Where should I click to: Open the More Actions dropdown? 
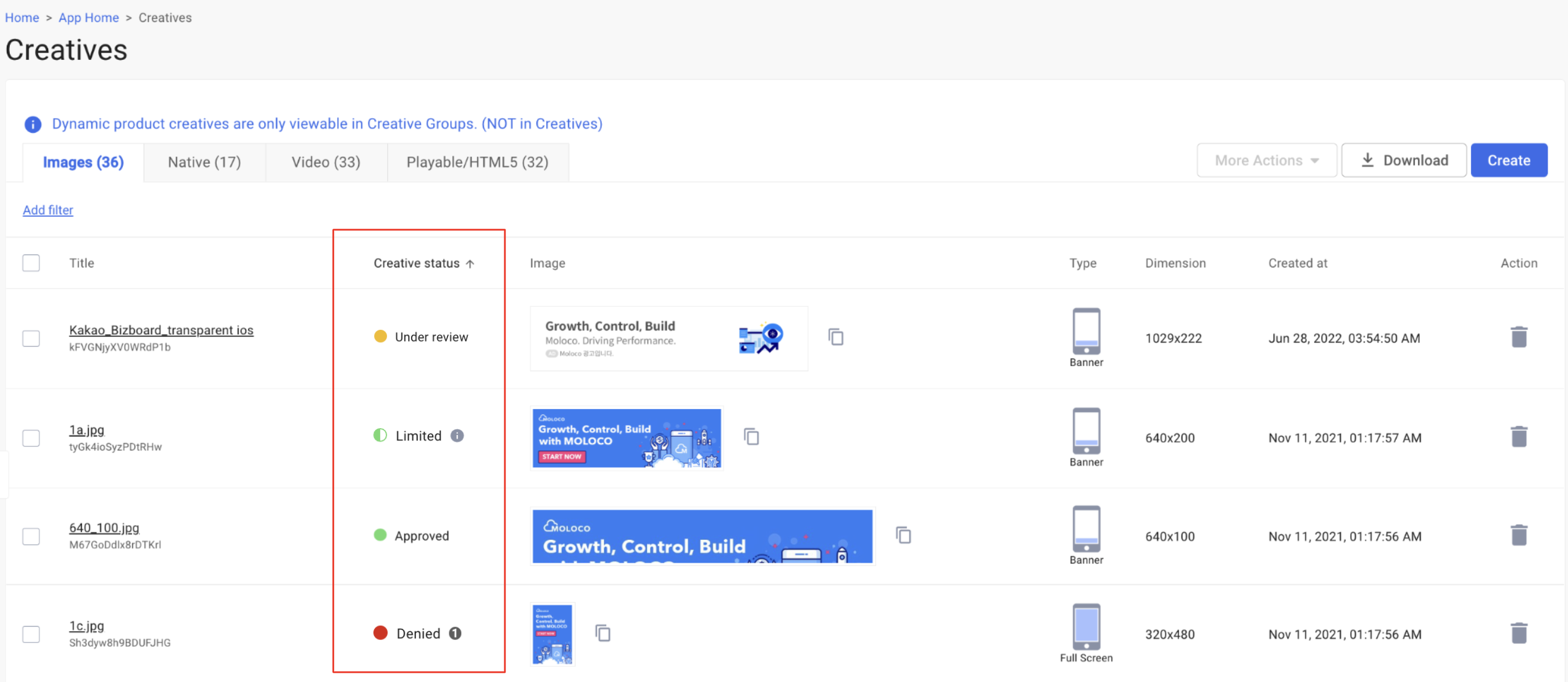click(1266, 161)
